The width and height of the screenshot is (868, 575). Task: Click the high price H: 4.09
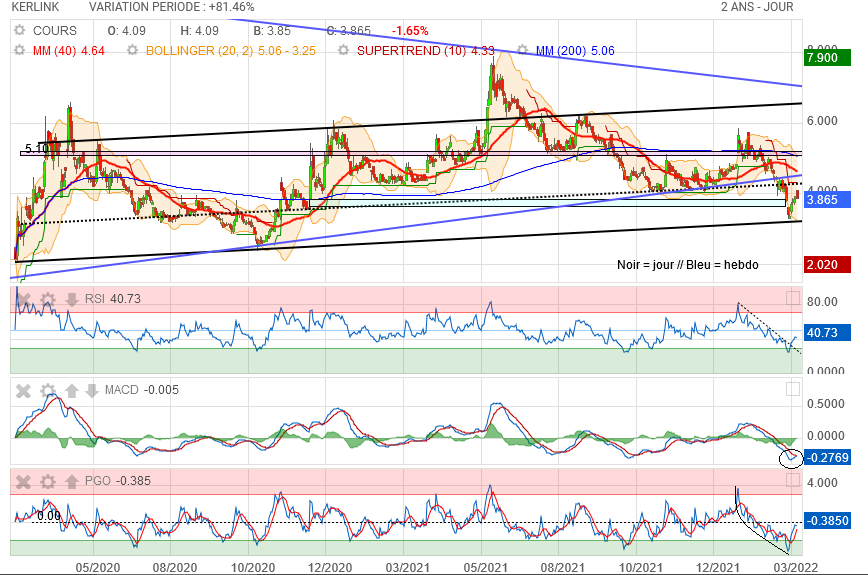pyautogui.click(x=199, y=30)
